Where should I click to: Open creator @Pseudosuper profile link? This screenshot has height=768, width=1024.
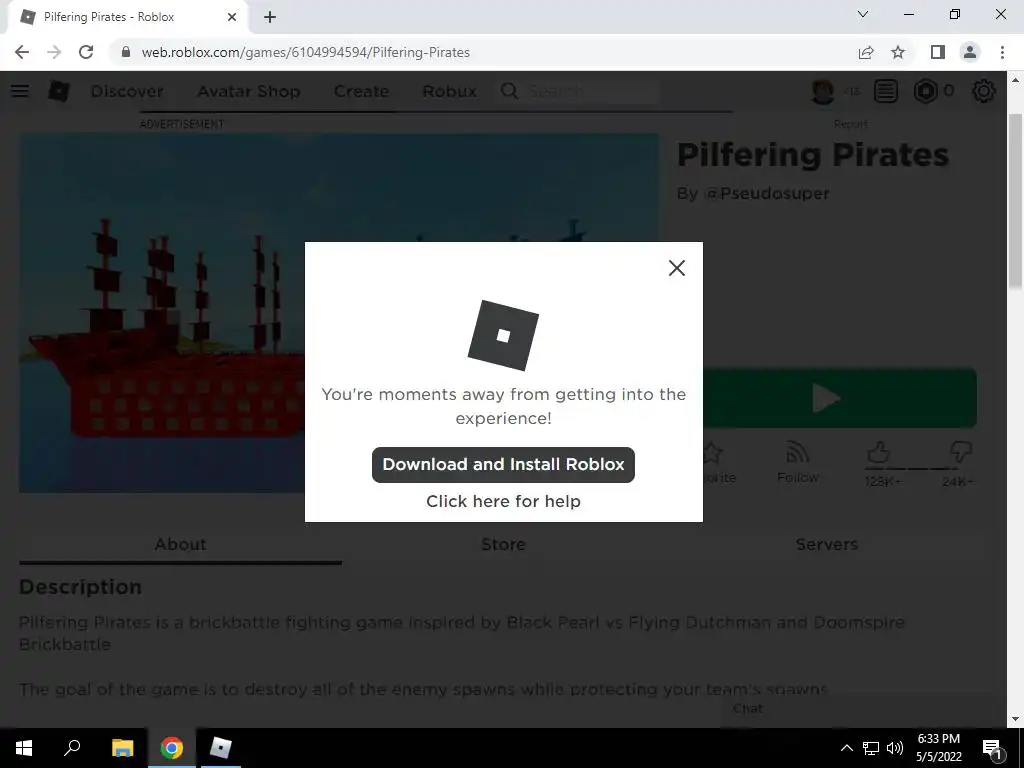point(767,193)
